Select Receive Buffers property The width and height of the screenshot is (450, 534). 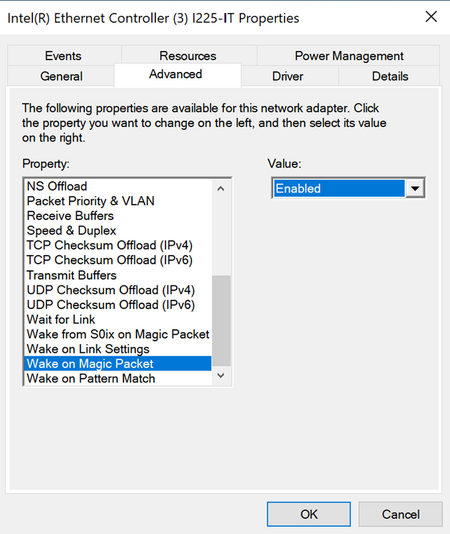pyautogui.click(x=118, y=216)
